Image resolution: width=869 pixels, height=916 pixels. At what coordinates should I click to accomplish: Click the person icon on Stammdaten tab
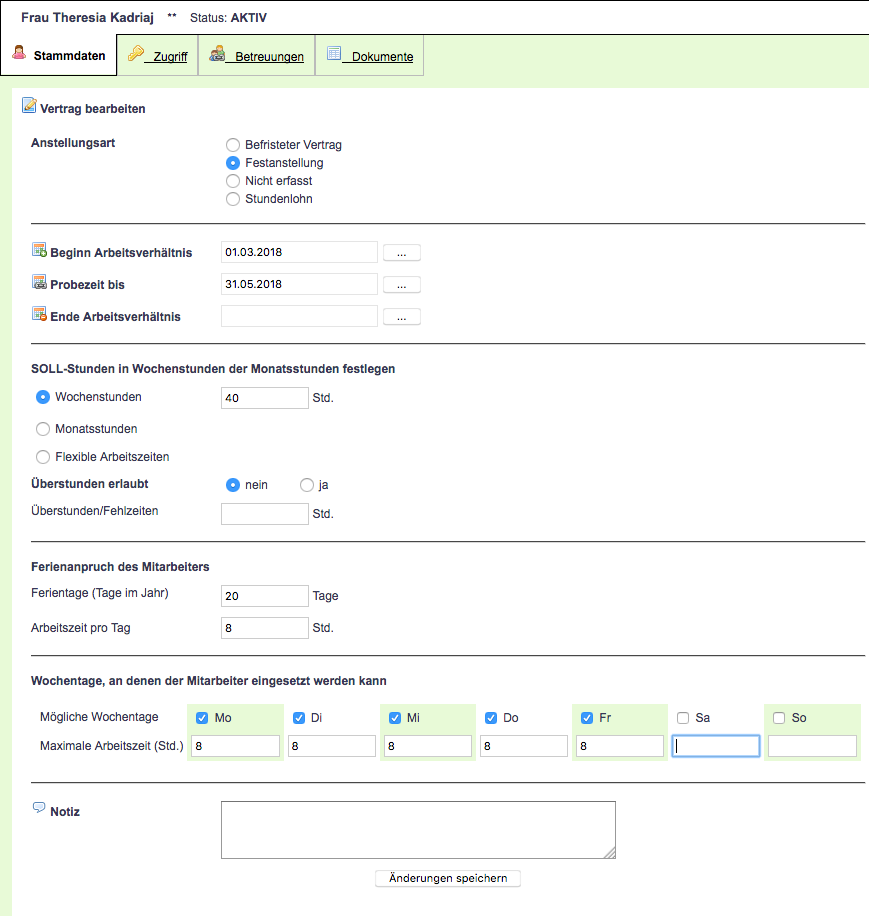click(19, 54)
